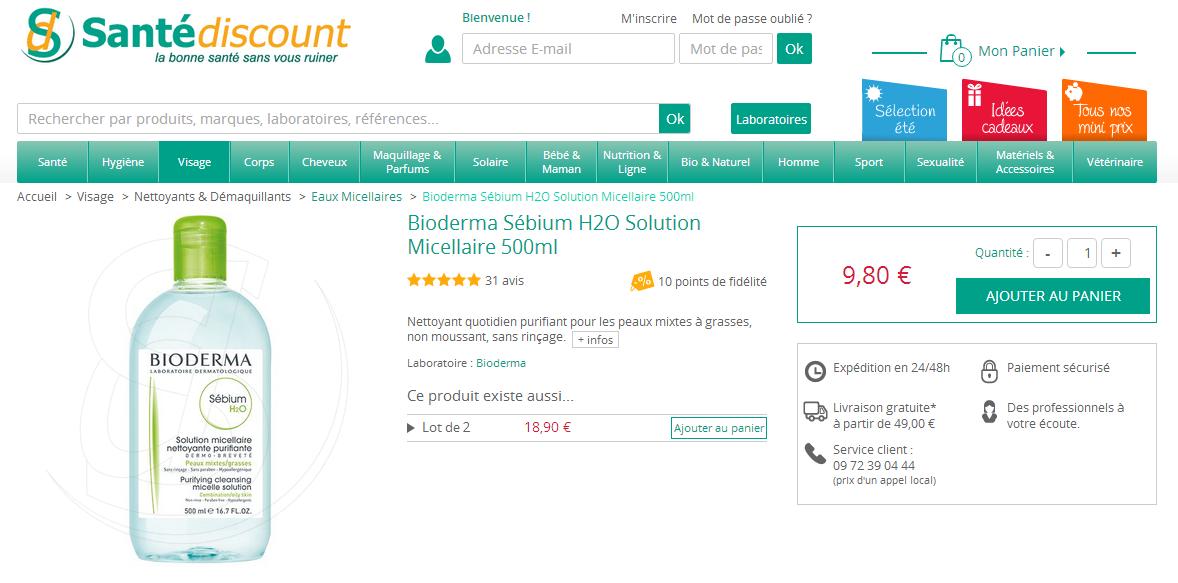Expand product description with +infos
This screenshot has height=583, width=1178.
(x=595, y=340)
